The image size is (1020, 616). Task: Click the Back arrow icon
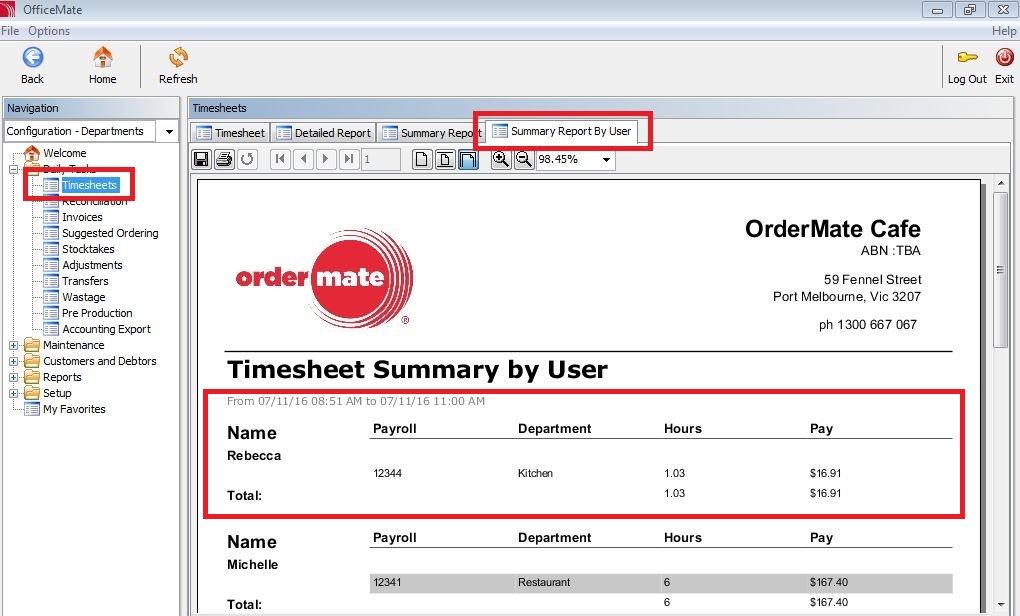(x=33, y=57)
